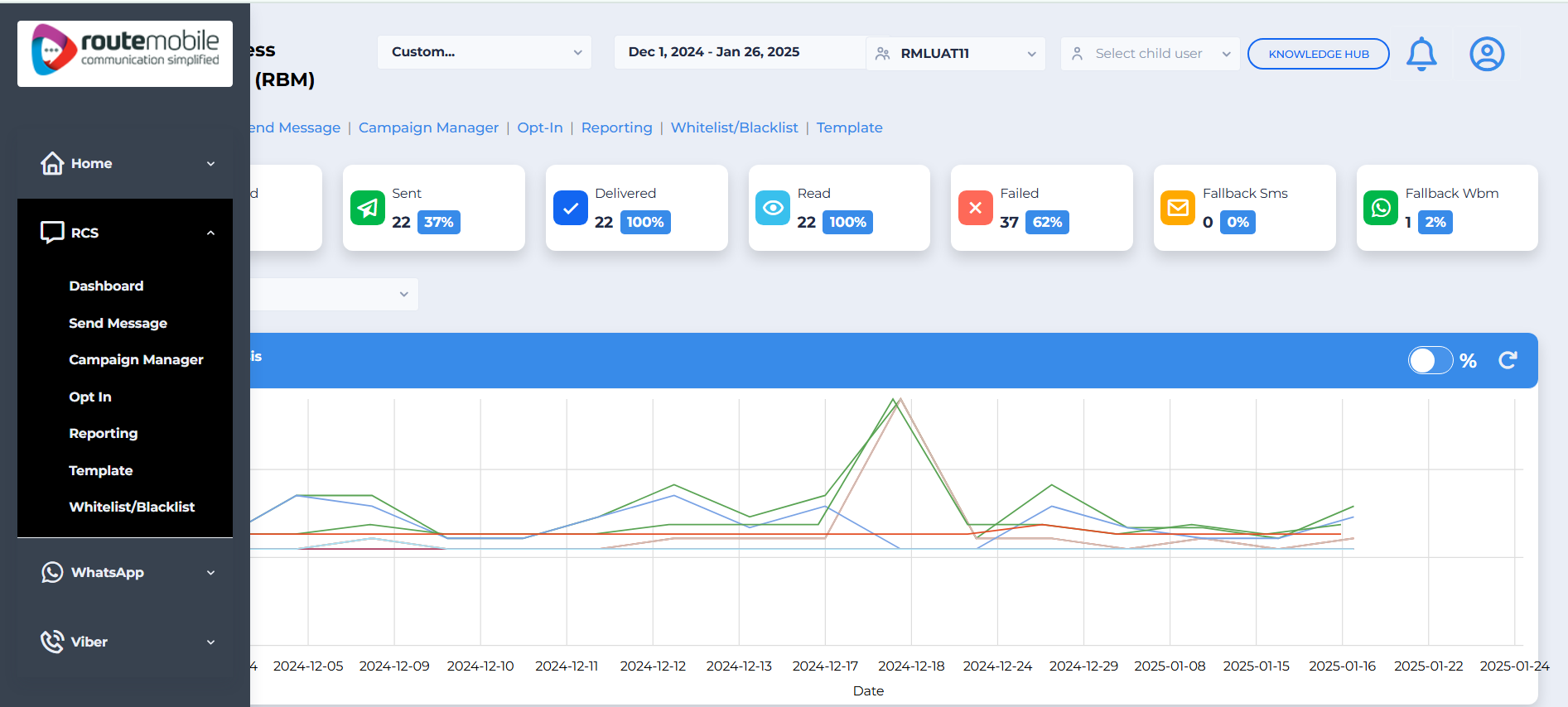Screen dimensions: 1568x707
Task: Click the 2024-12-05 date label on chart axis
Action: pyautogui.click(x=308, y=666)
